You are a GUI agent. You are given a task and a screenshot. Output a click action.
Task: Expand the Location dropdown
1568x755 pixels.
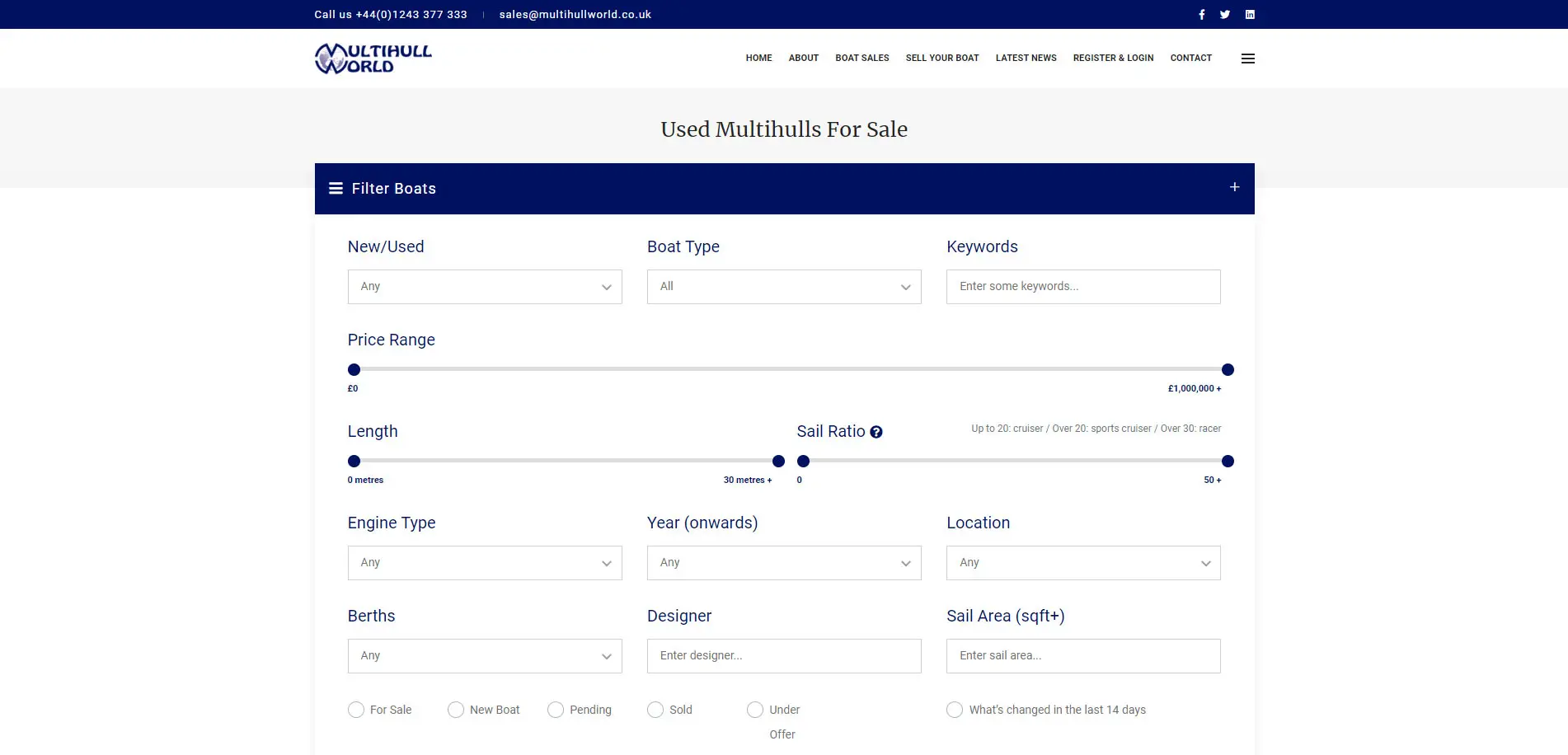(x=1083, y=563)
